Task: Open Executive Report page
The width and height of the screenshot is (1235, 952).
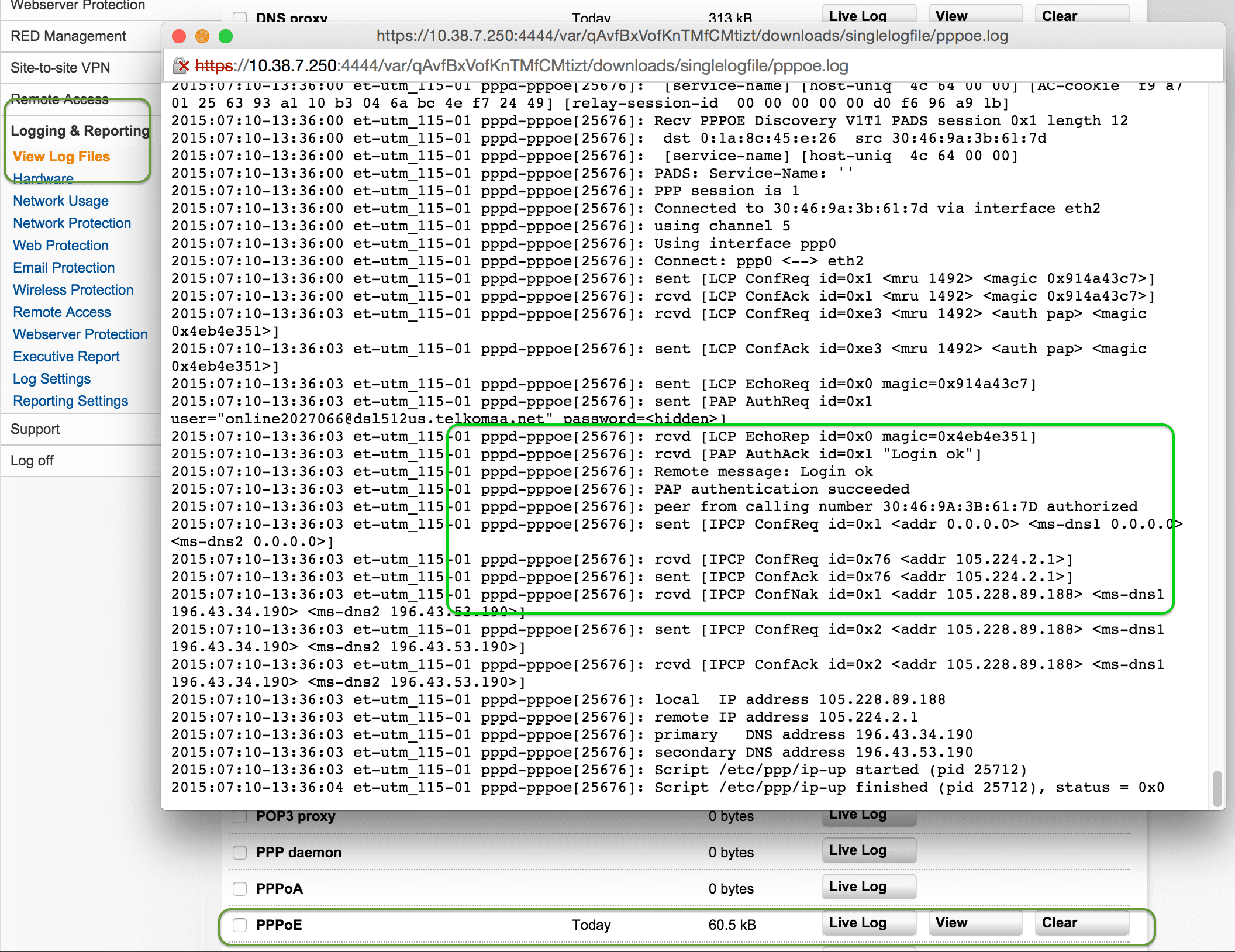Action: point(66,357)
